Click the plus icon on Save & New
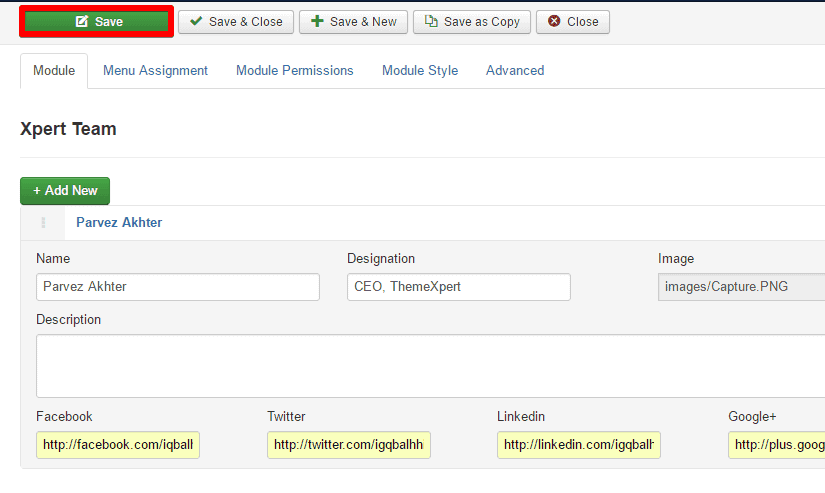Viewport: 825px width, 493px height. click(317, 22)
